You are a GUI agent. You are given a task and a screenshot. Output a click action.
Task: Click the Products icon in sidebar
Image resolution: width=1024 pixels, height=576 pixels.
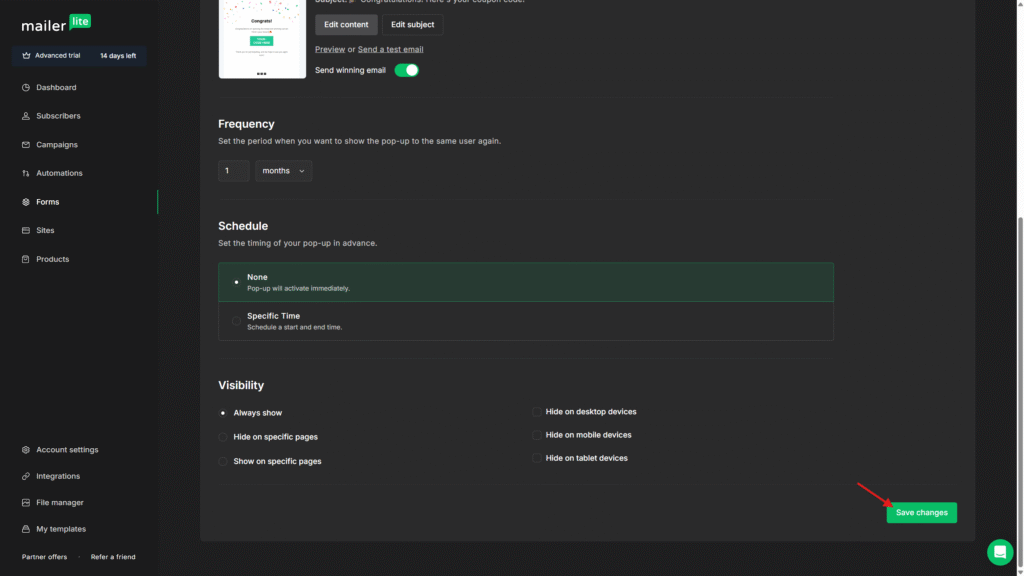[26, 259]
